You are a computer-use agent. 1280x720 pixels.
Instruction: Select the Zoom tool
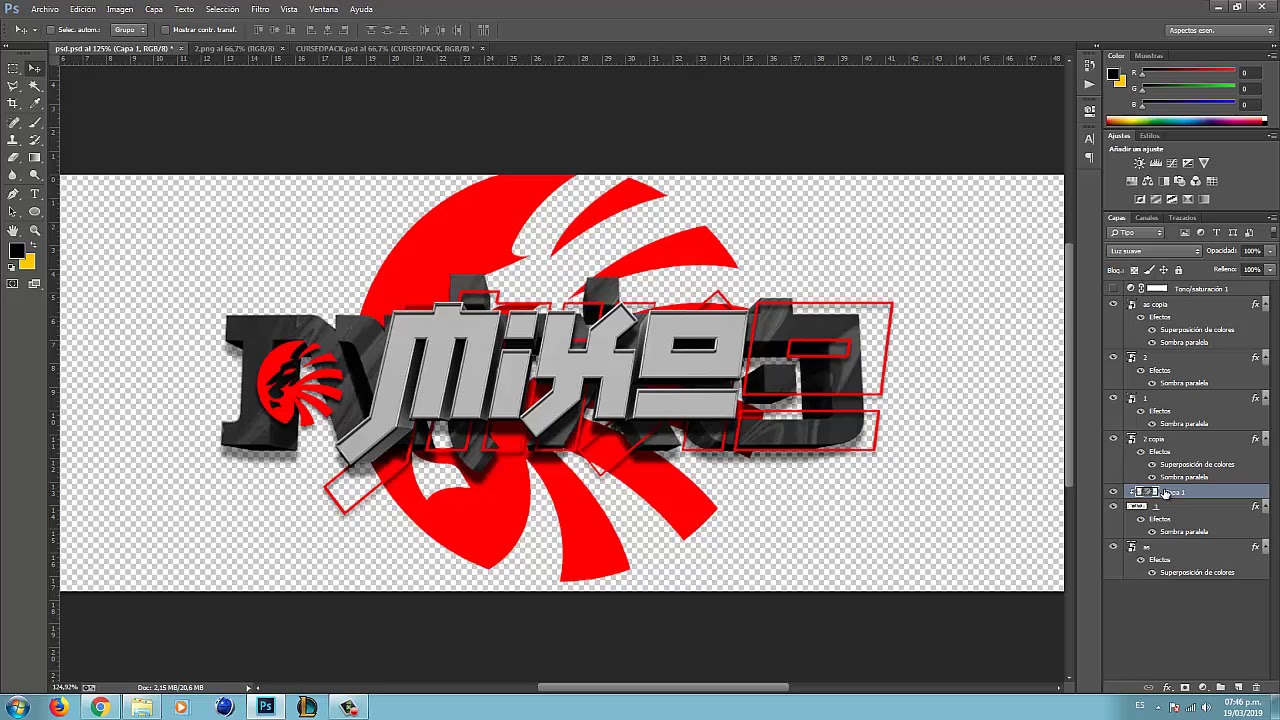pyautogui.click(x=34, y=230)
